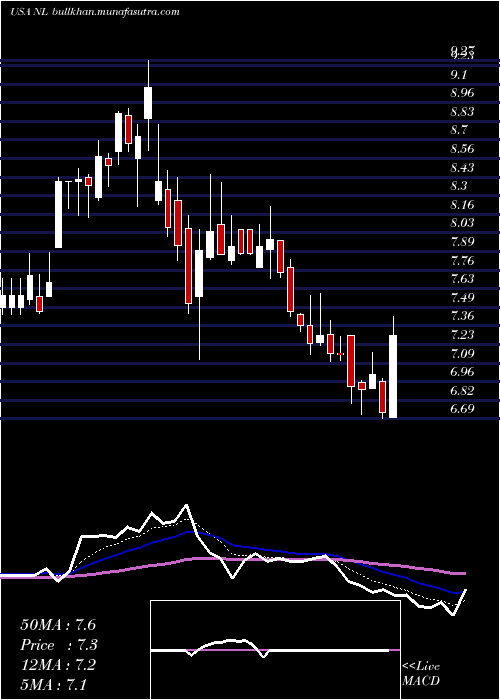This screenshot has height=700, width=500.
Task: Click the 7.76 price axis label
Action: coord(462,260)
